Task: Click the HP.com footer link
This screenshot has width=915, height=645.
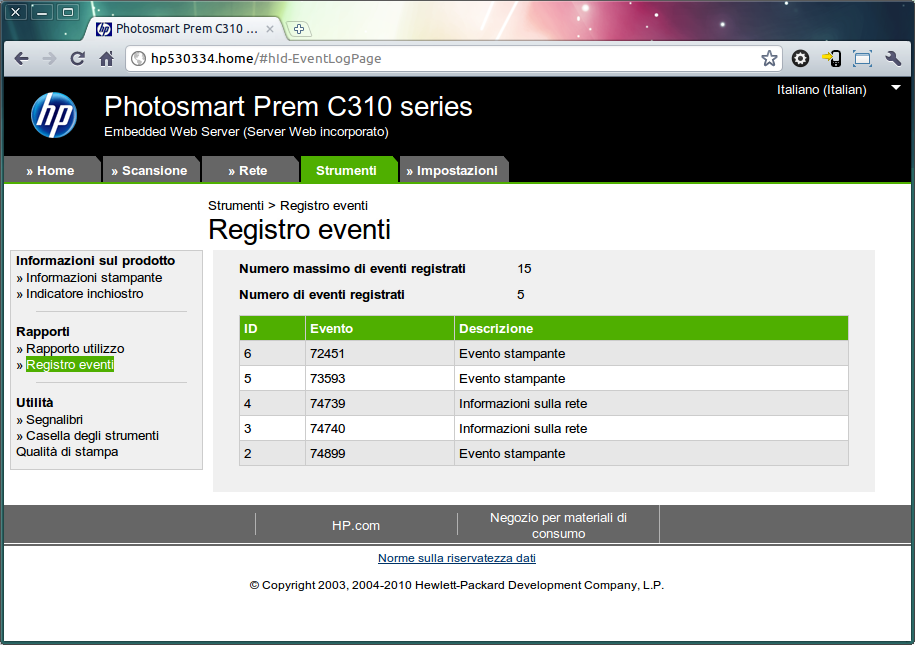Action: tap(356, 525)
